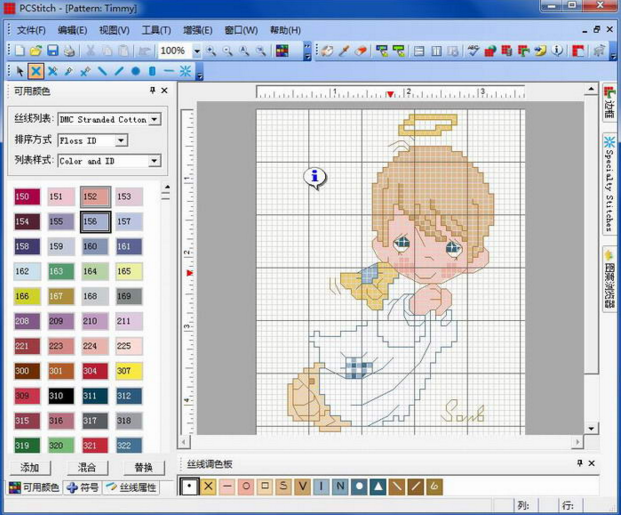Click the vertical split view icon

[x=436, y=51]
